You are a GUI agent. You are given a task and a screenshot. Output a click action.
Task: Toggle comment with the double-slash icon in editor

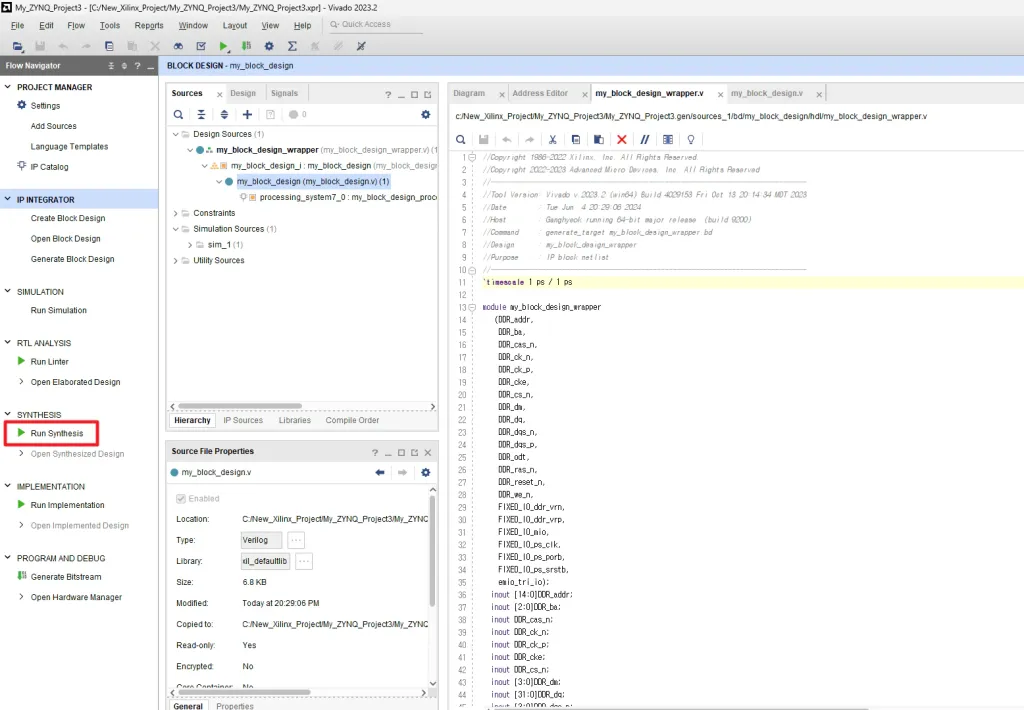pos(645,140)
